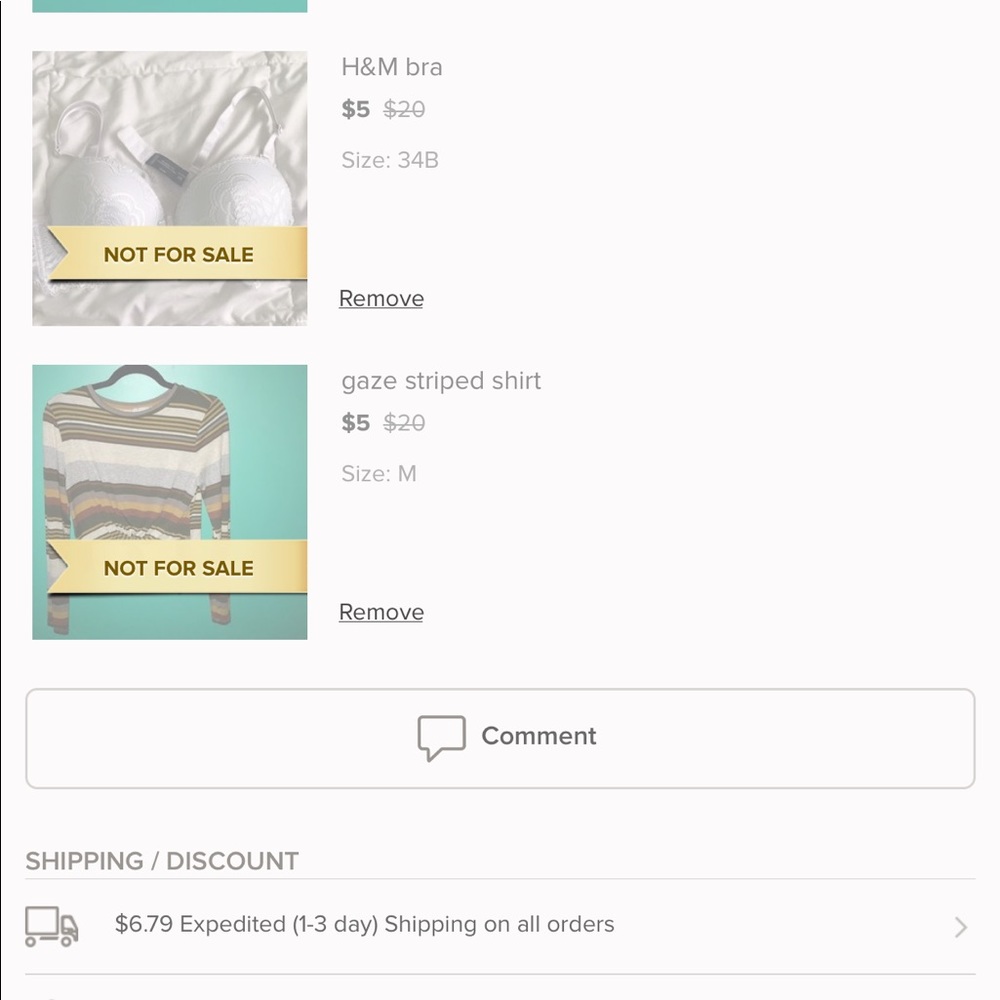Click the $5 price of striped shirt
The image size is (1000, 1000).
pos(355,423)
